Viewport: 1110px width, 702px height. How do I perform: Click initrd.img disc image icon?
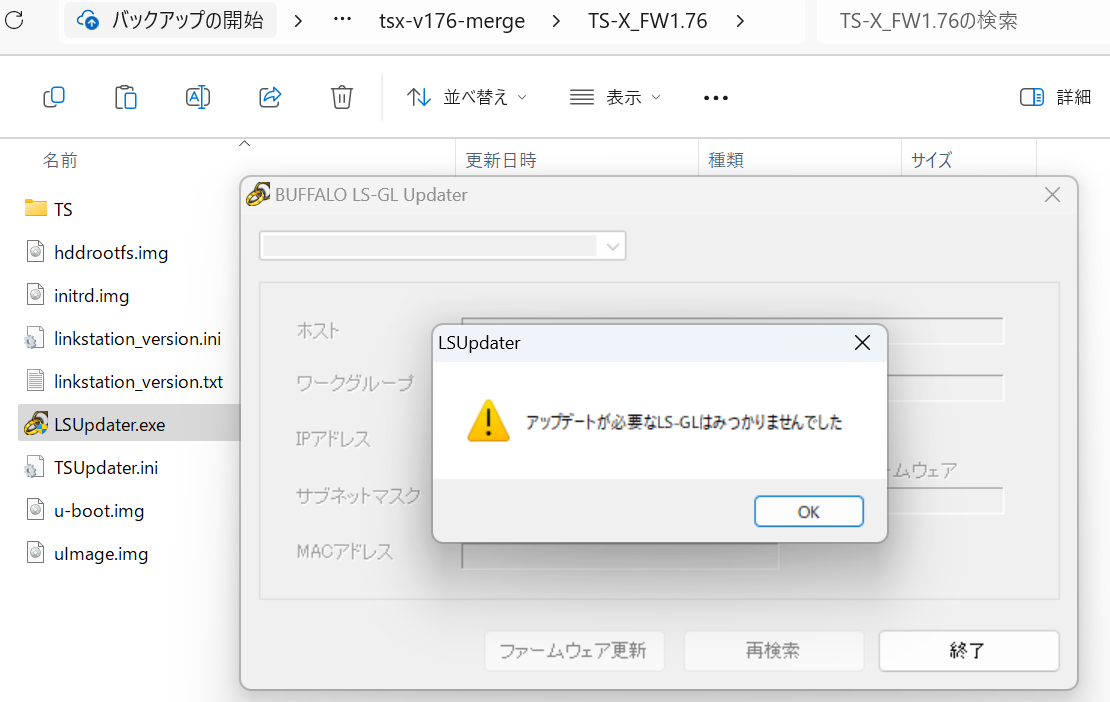point(35,294)
